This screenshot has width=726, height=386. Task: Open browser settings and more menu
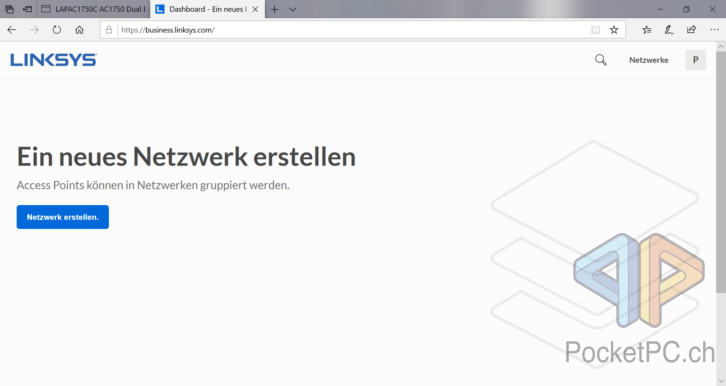pos(714,30)
